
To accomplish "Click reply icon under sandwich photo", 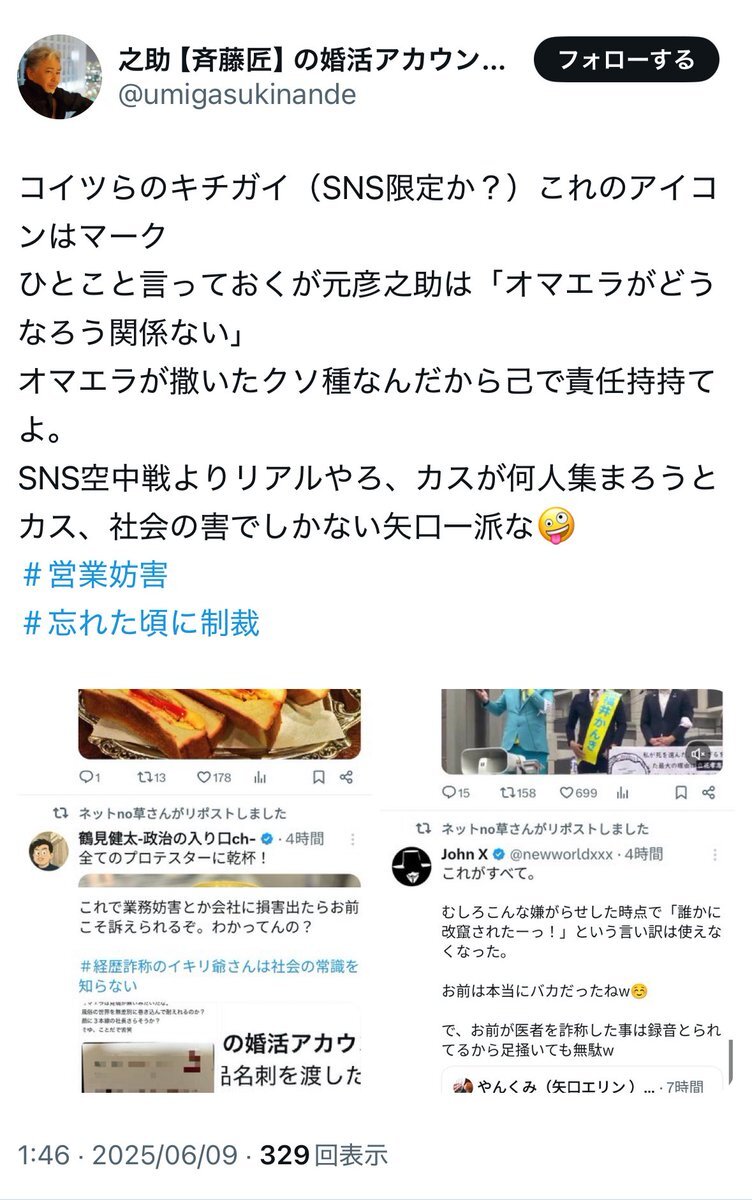I will click(x=91, y=776).
